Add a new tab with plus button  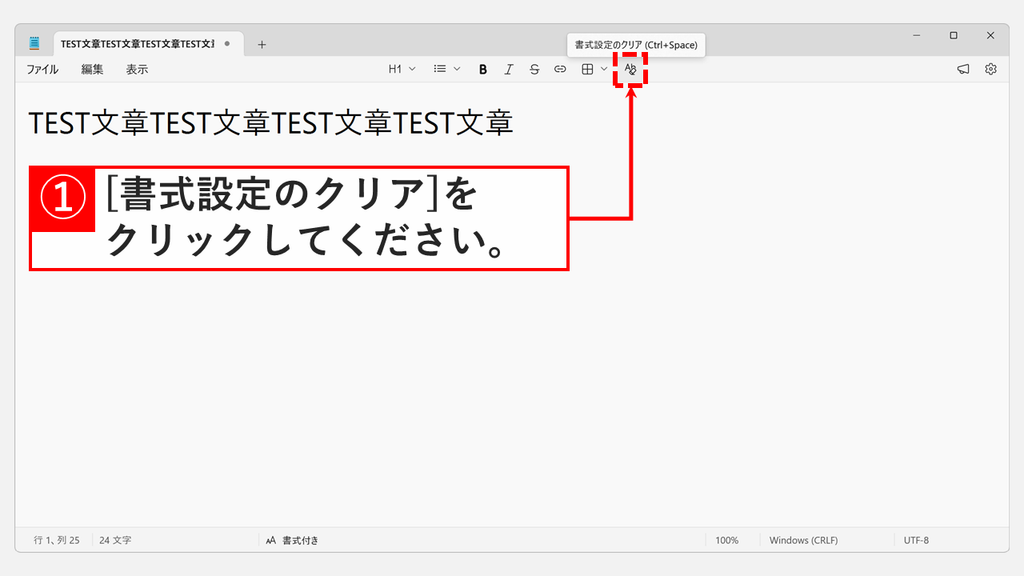[262, 44]
